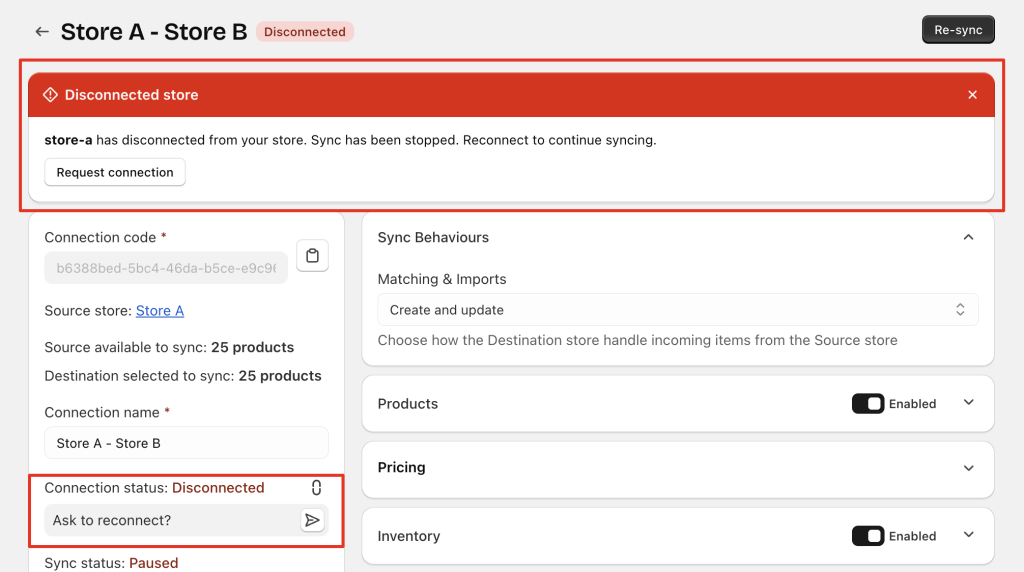Expand the Pricing section chevron
1024x572 pixels.
(x=967, y=468)
